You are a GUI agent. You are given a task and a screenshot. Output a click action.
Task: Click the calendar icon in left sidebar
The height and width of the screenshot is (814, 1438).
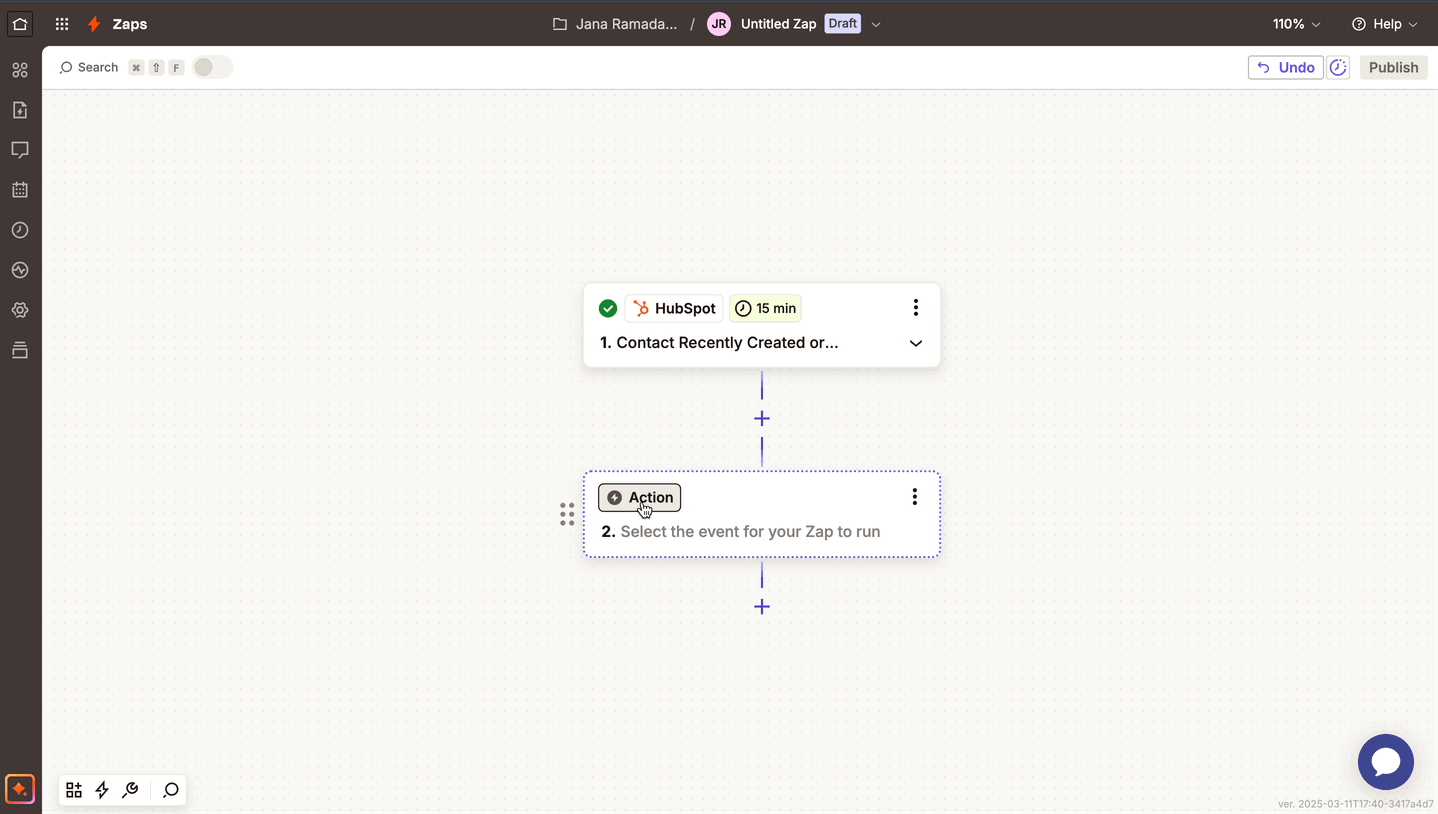click(x=20, y=190)
